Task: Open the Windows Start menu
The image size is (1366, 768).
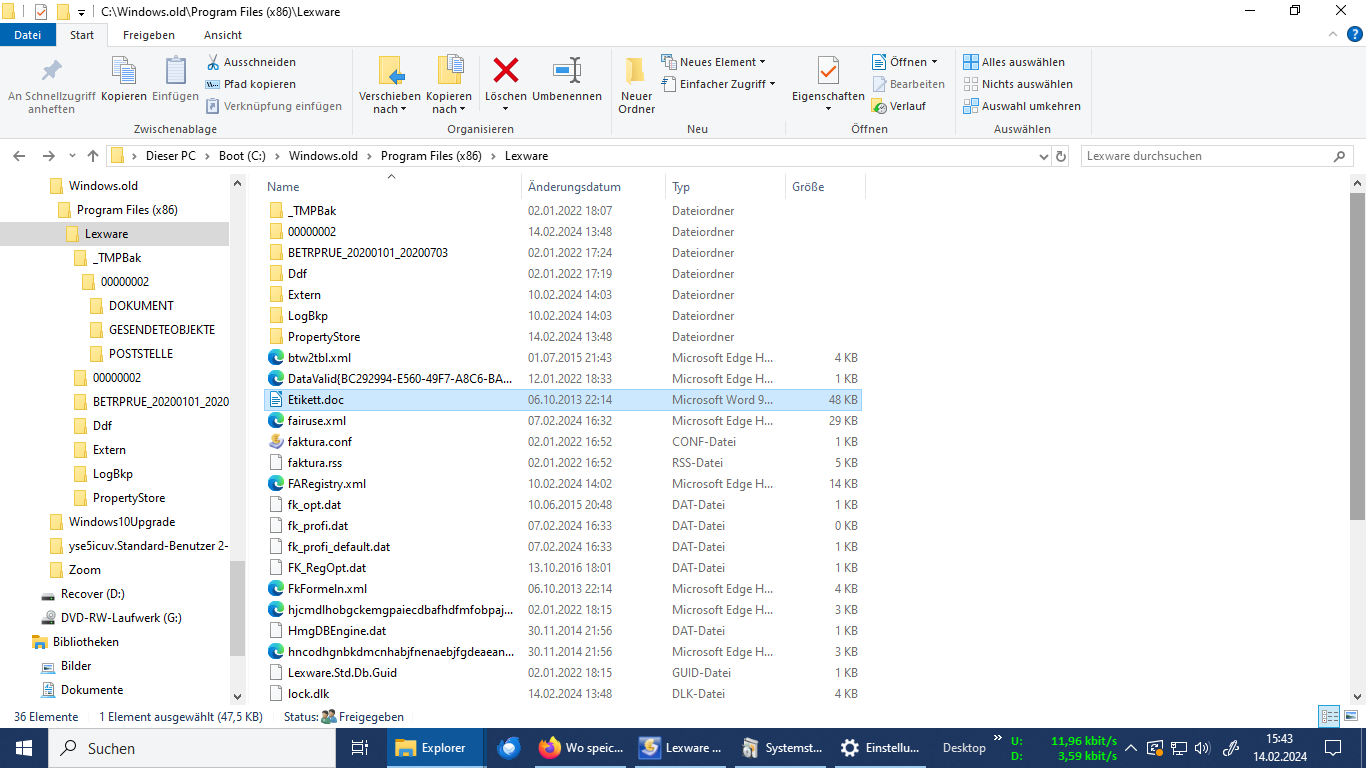Action: click(x=24, y=748)
